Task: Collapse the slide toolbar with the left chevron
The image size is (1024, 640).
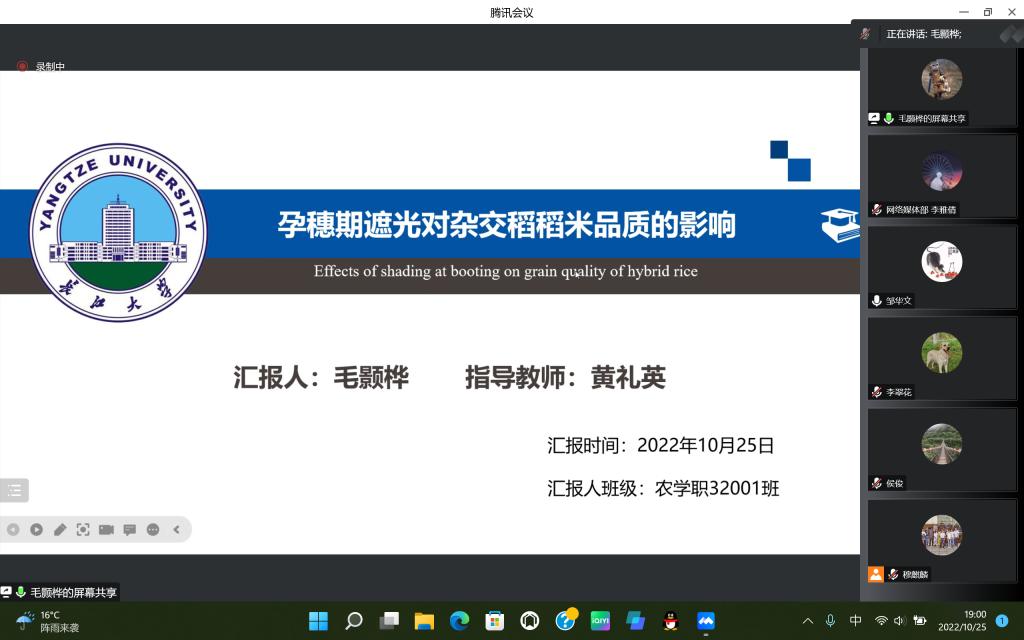Action: 177,530
